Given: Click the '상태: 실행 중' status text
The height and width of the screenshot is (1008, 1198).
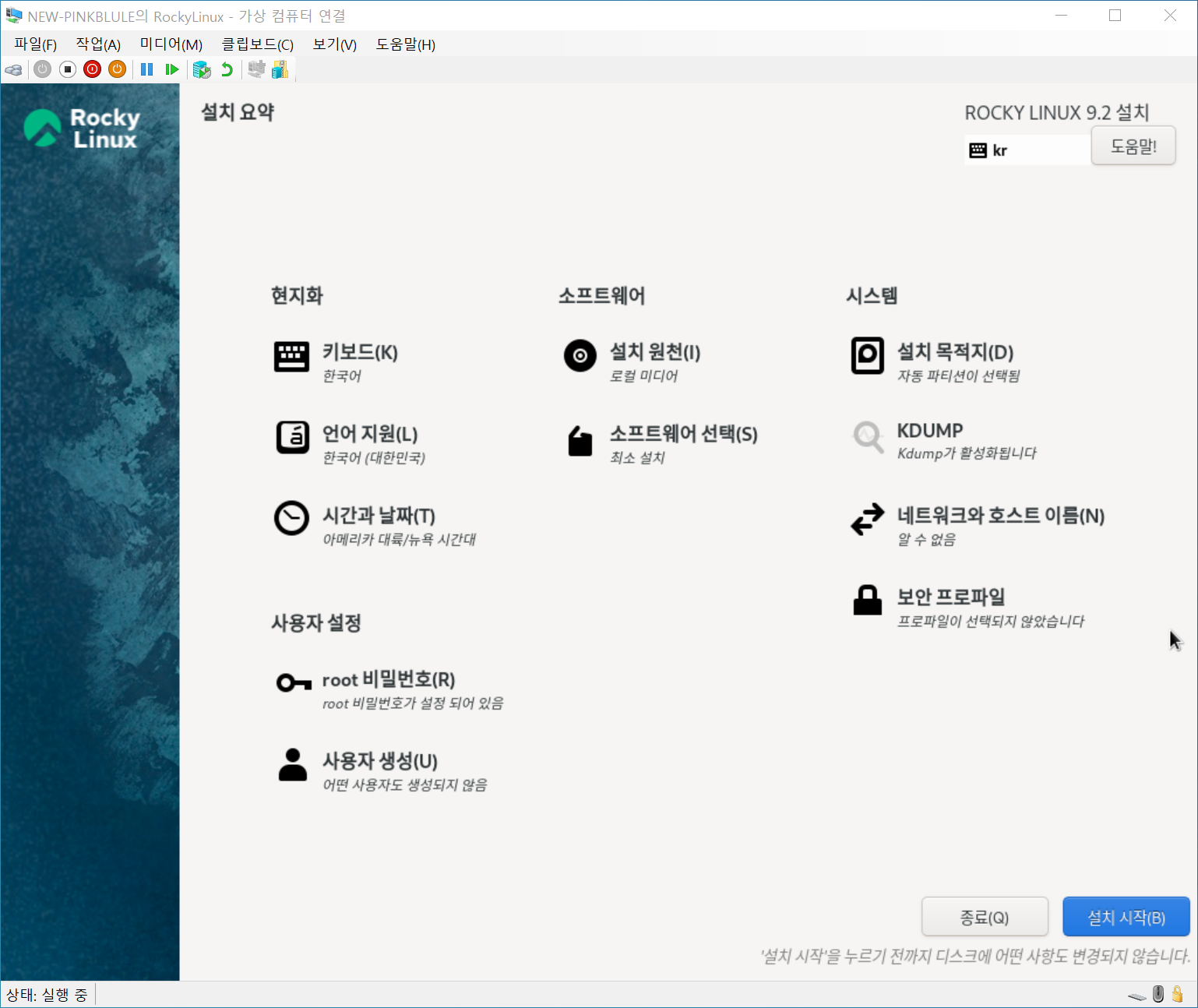Looking at the screenshot, I should [47, 995].
